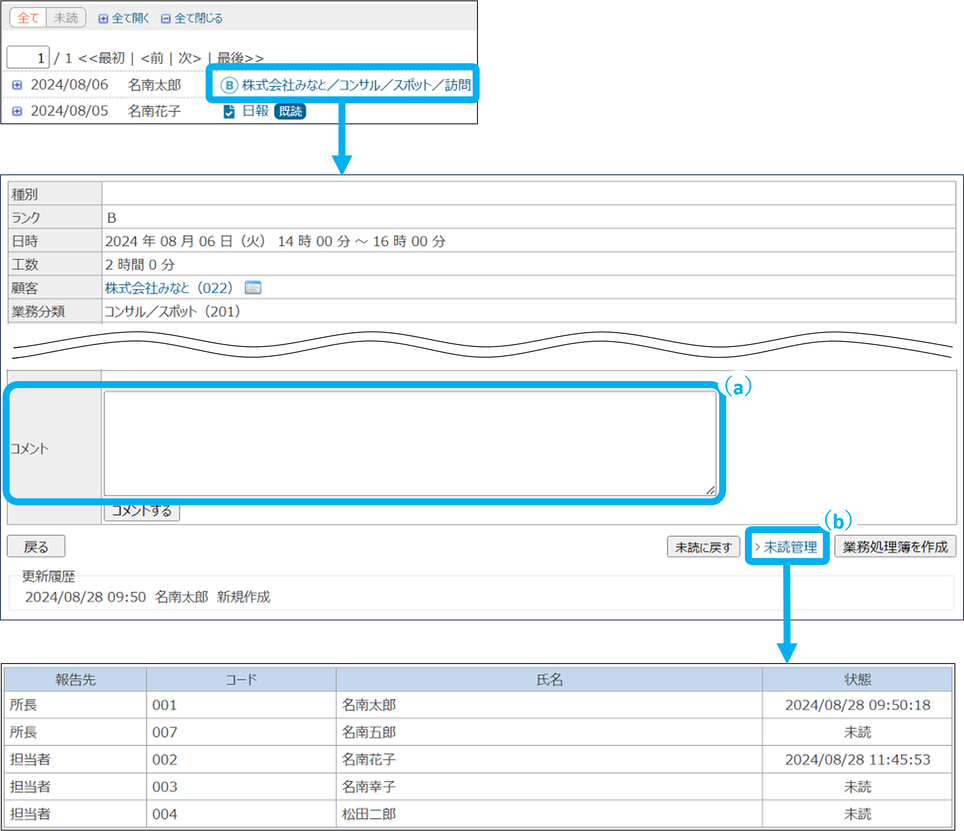
Task: Click the 業務処理簿を作成 button
Action: [895, 547]
